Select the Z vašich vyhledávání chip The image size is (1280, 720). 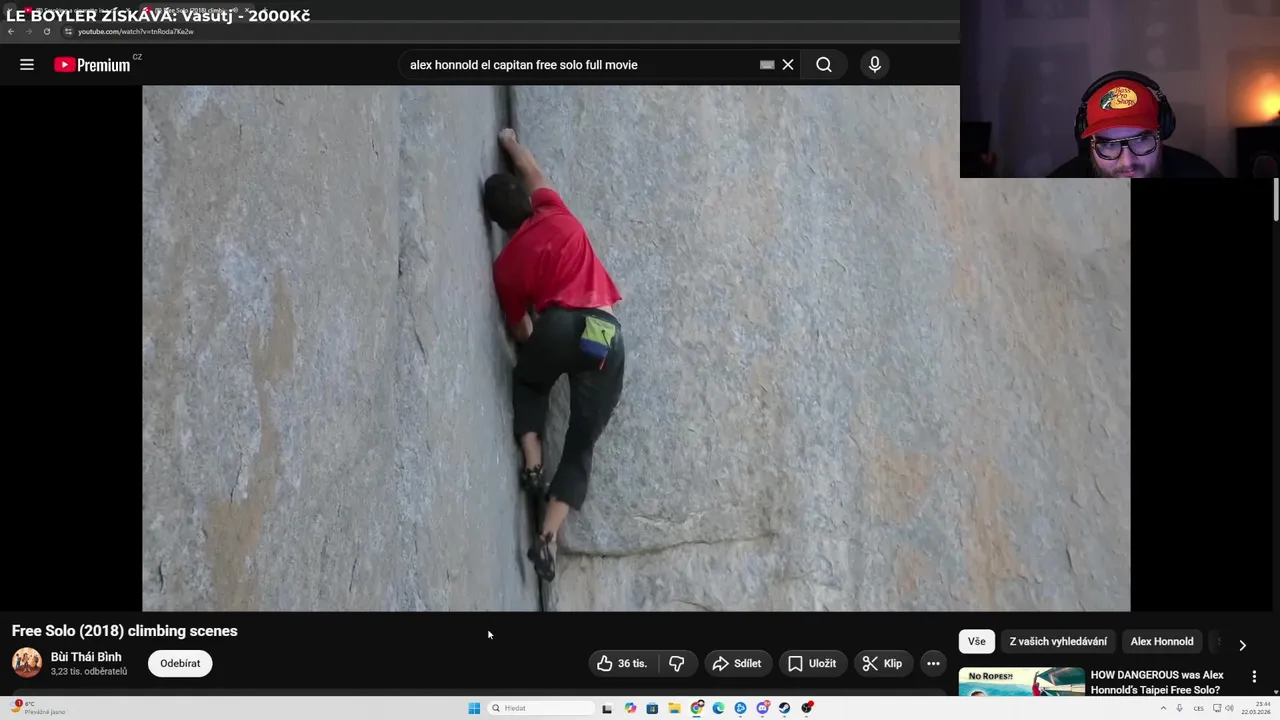click(x=1058, y=642)
